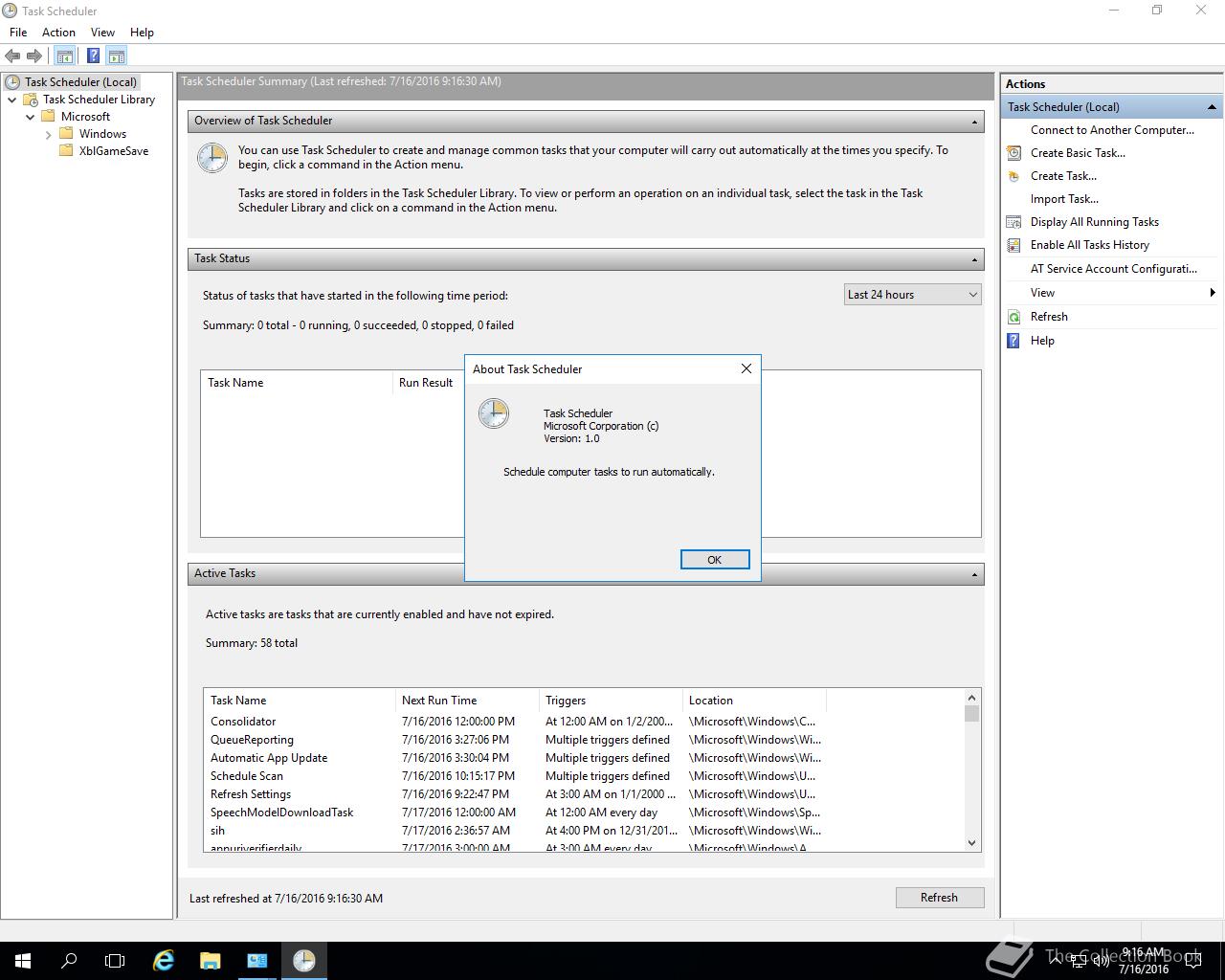
Task: Collapse the Task Status section
Action: 974,259
